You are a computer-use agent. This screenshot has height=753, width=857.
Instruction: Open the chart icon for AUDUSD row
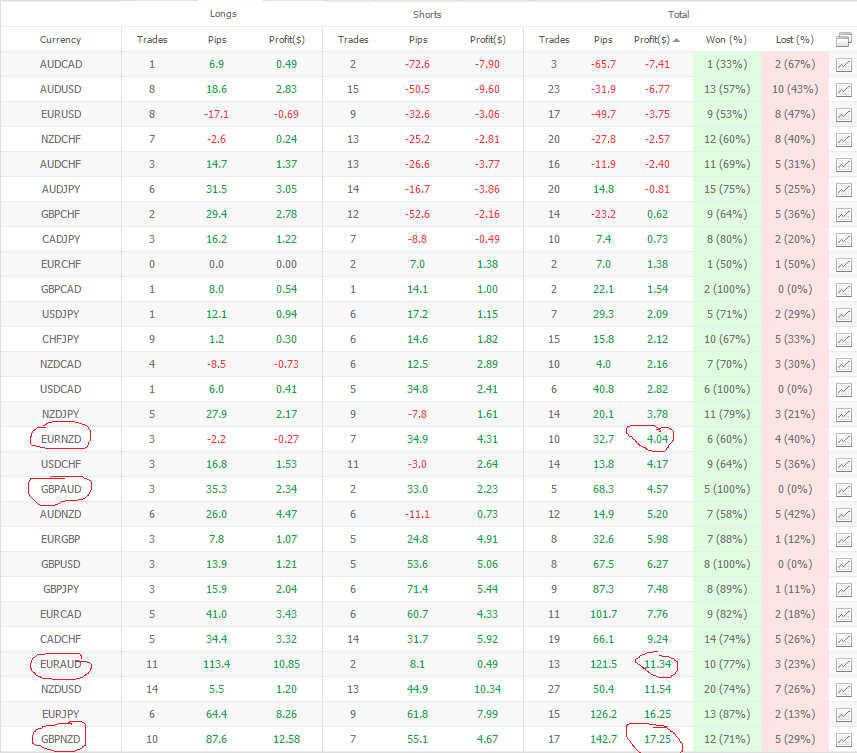(843, 90)
